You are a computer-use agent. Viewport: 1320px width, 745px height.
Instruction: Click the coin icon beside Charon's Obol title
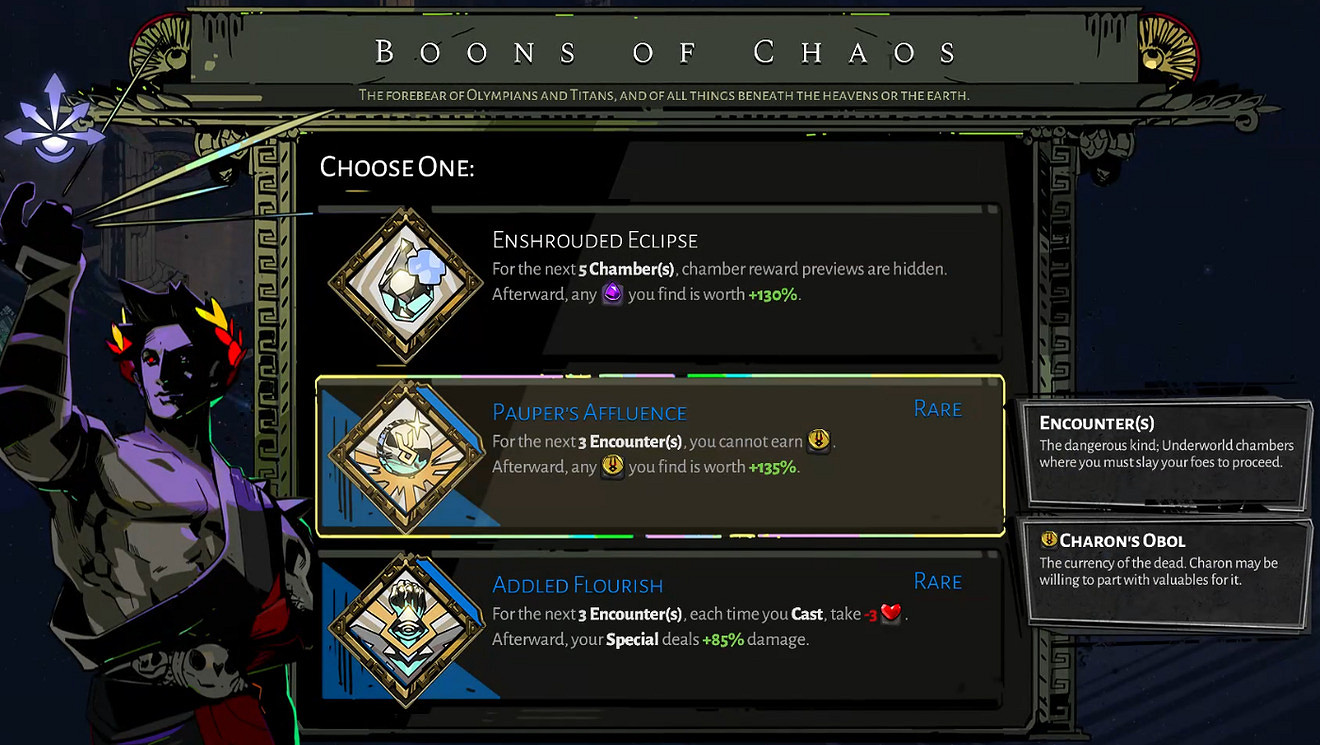click(1048, 540)
